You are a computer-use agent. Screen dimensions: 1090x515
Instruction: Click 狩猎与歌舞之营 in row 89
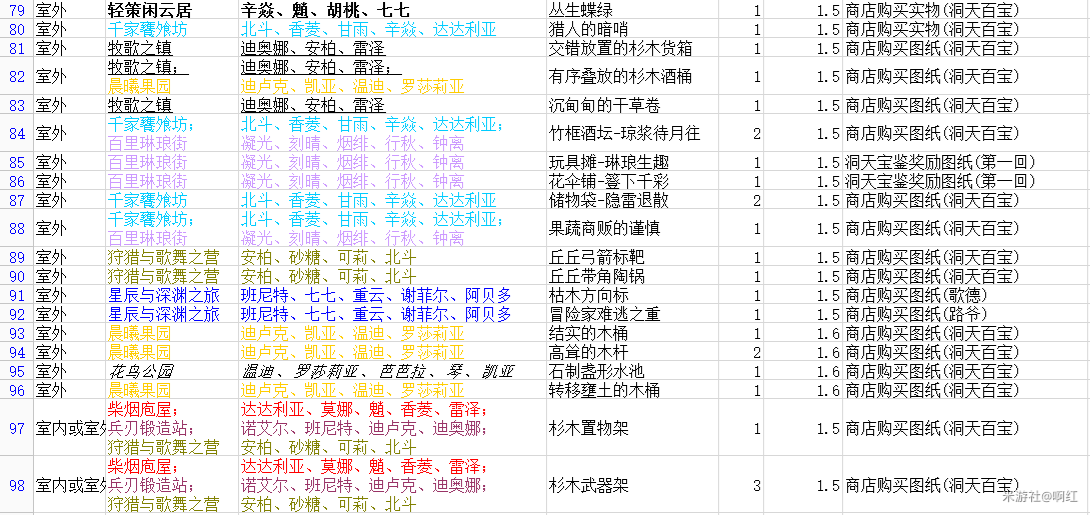coord(172,257)
